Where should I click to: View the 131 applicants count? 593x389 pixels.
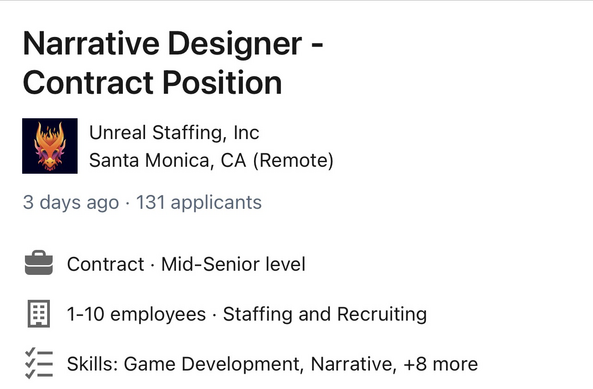pyautogui.click(x=199, y=202)
